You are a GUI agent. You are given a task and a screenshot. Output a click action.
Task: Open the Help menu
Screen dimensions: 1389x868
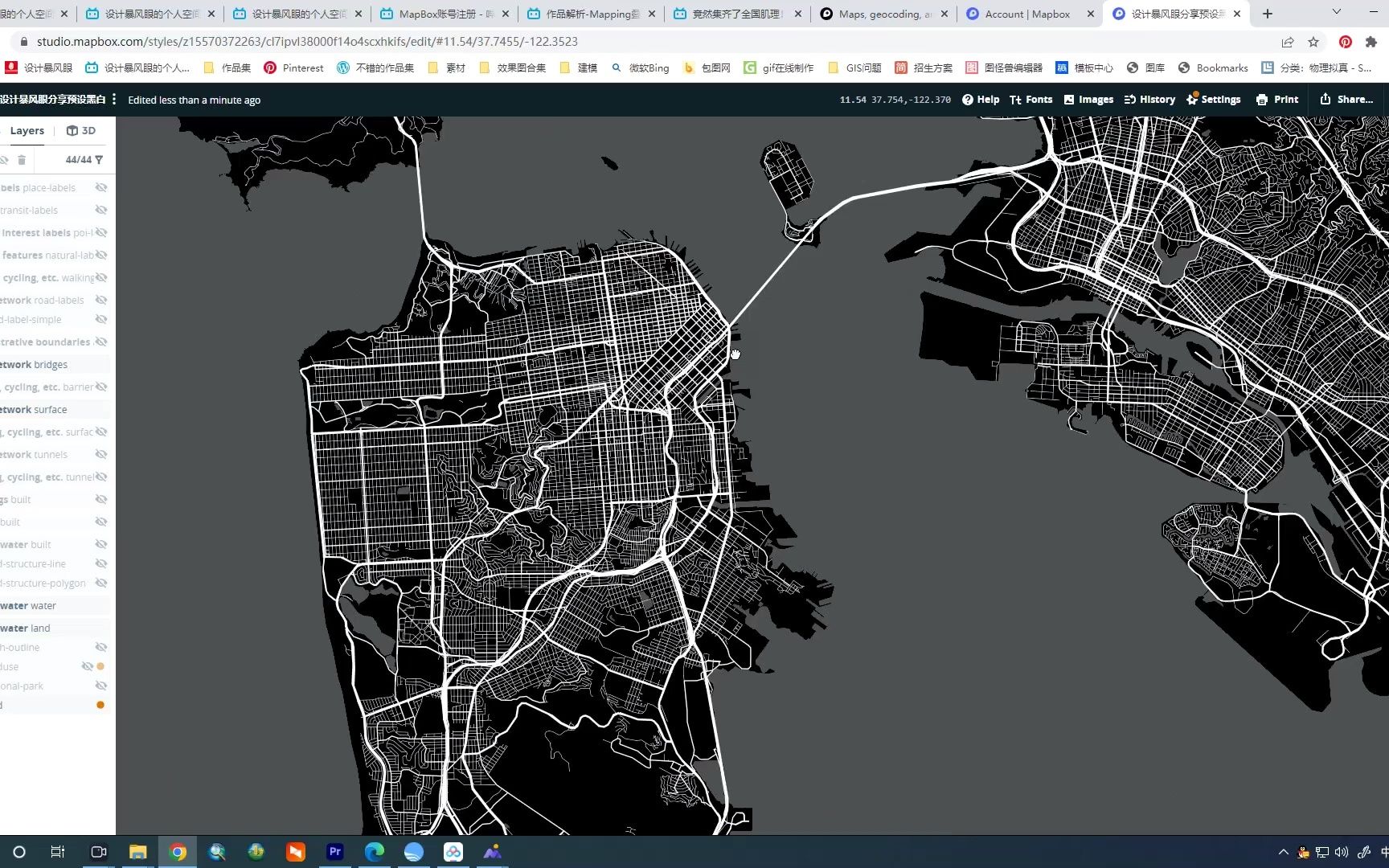click(x=980, y=99)
